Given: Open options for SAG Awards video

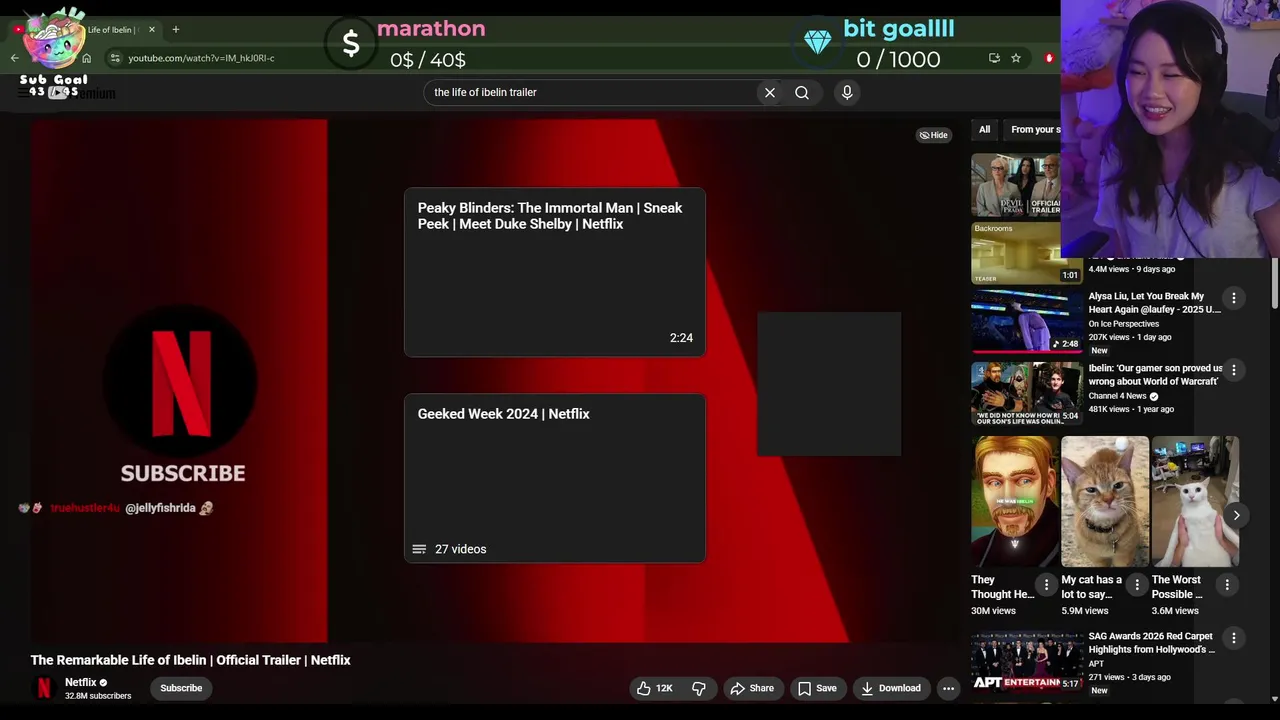Looking at the screenshot, I should pos(1234,638).
